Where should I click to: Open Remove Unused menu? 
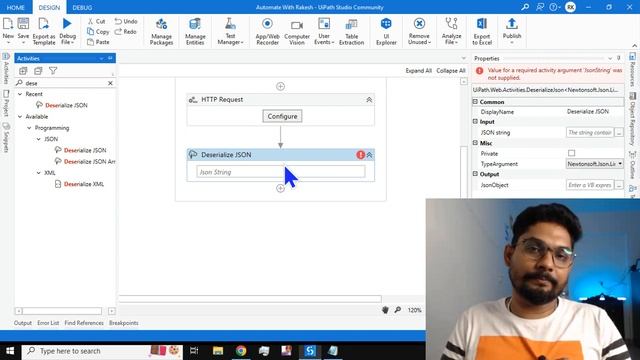[419, 31]
